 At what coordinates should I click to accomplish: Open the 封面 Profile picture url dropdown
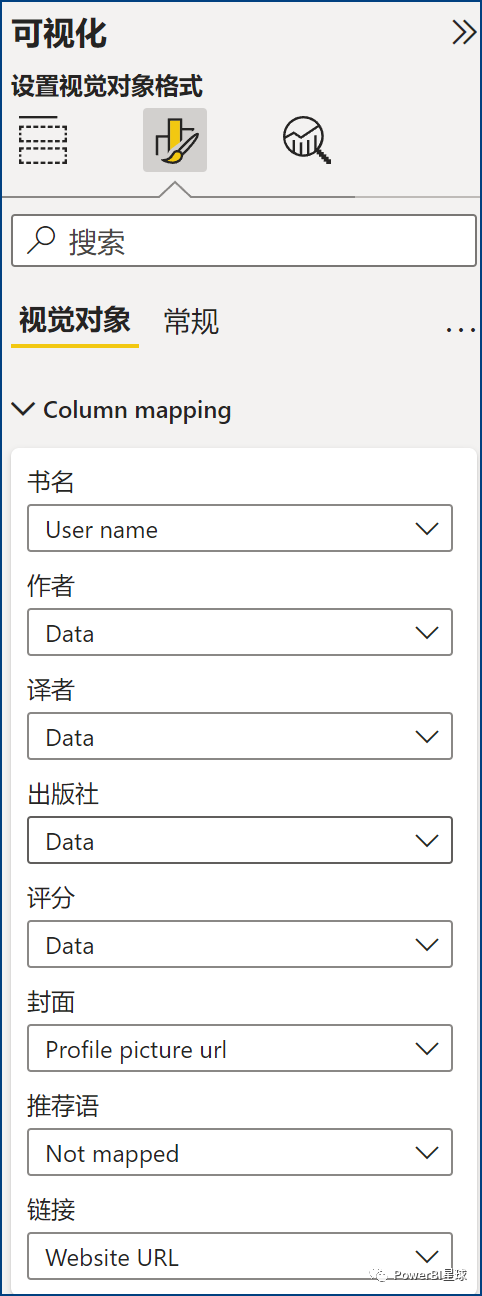click(x=240, y=1049)
